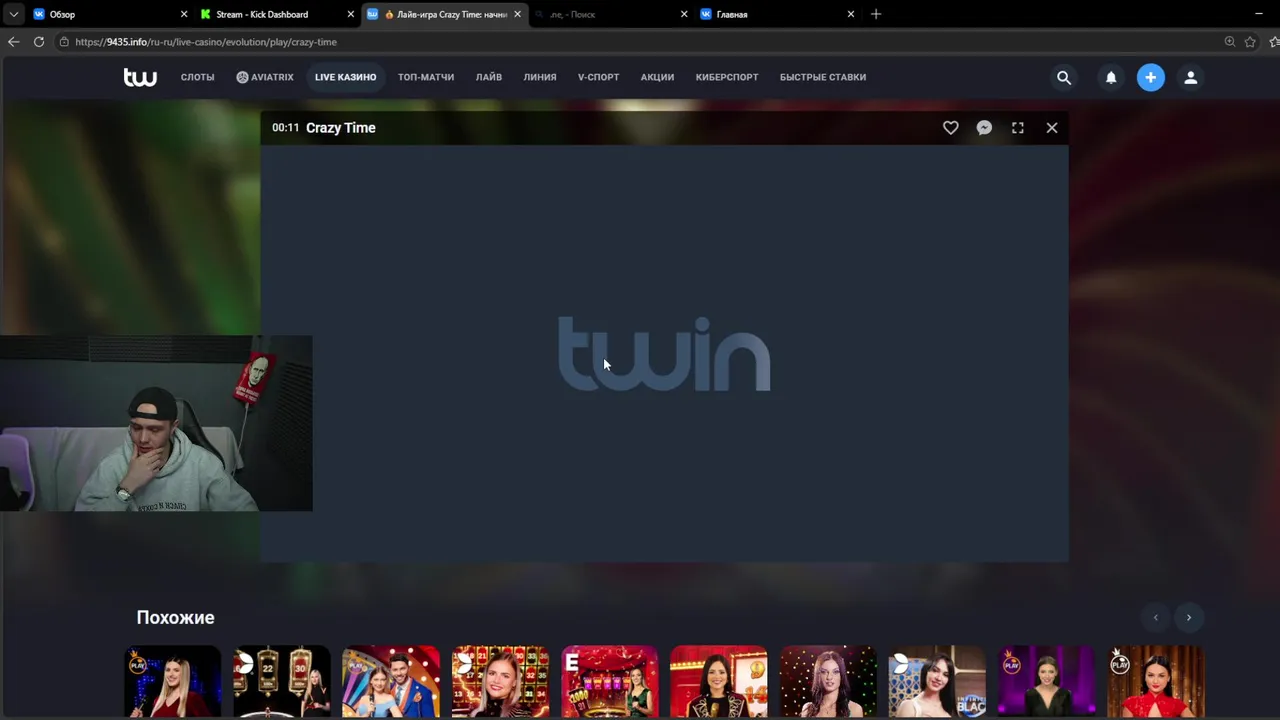Image resolution: width=1280 pixels, height=720 pixels.
Task: Open the site search magnifier icon
Action: (1064, 77)
